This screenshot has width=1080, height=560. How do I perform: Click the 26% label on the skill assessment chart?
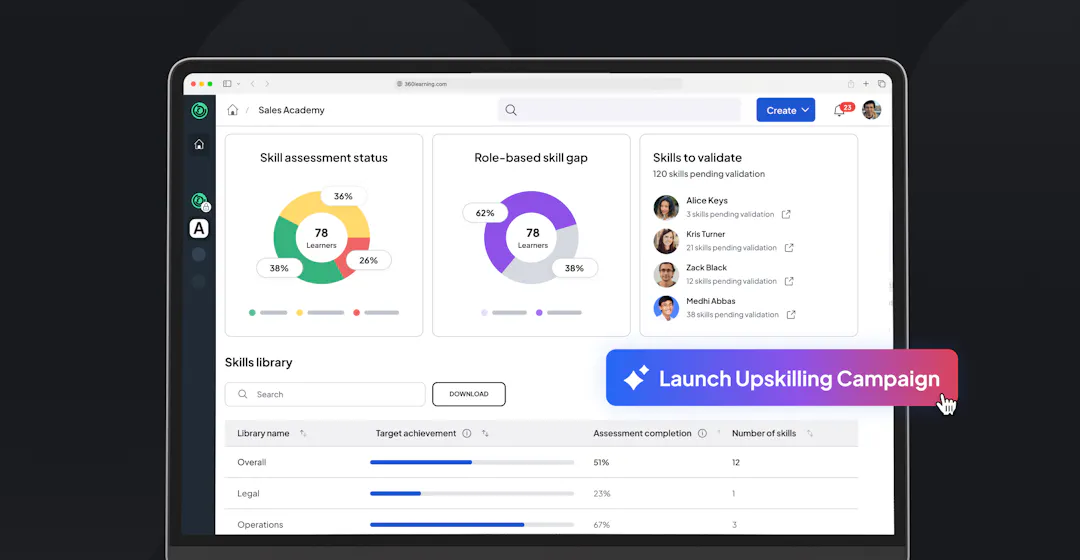(368, 260)
